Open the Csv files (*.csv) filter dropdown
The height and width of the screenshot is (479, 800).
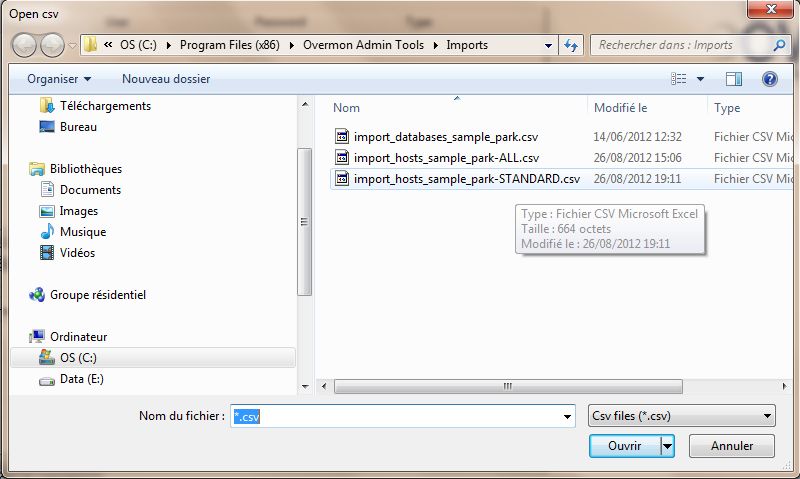pyautogui.click(x=682, y=416)
